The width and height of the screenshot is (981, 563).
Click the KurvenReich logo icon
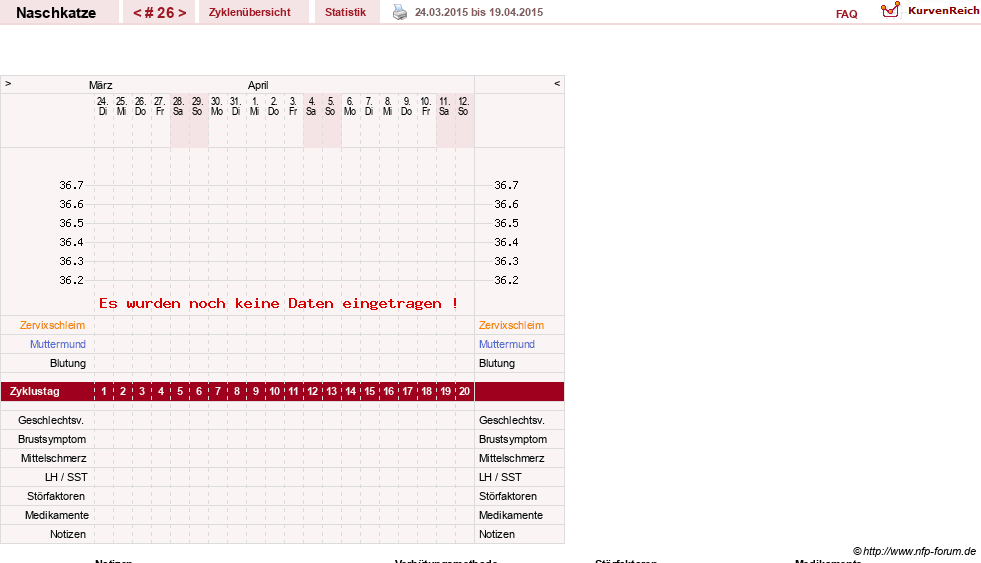coord(890,10)
